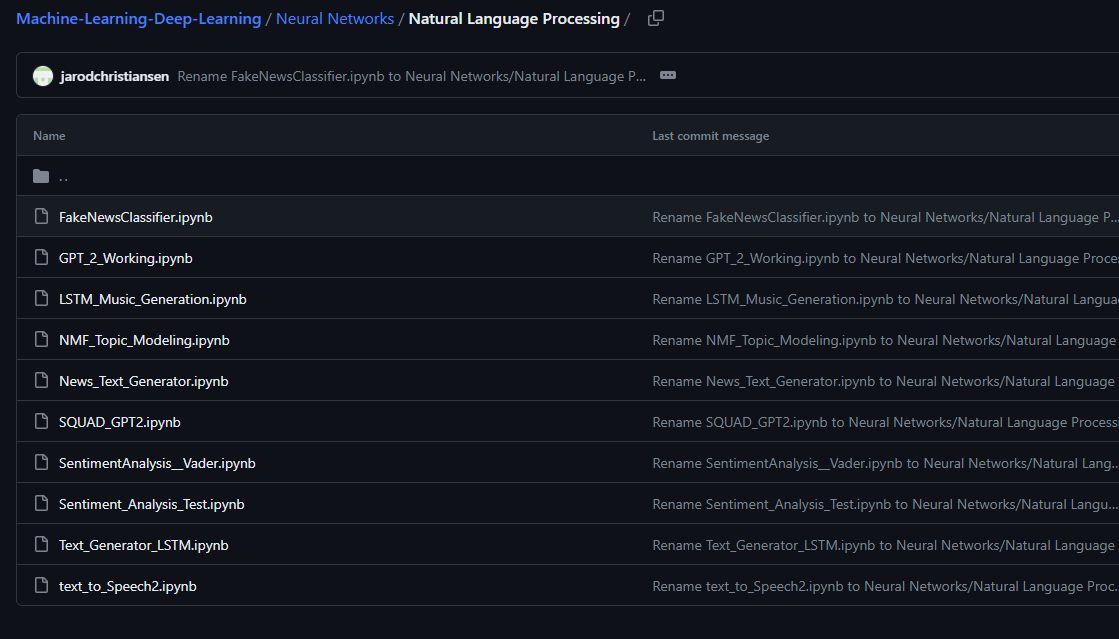Open commit 'Rename SentimentAnalysis__Vader.ipynb' message
This screenshot has height=639, width=1119.
(885, 463)
